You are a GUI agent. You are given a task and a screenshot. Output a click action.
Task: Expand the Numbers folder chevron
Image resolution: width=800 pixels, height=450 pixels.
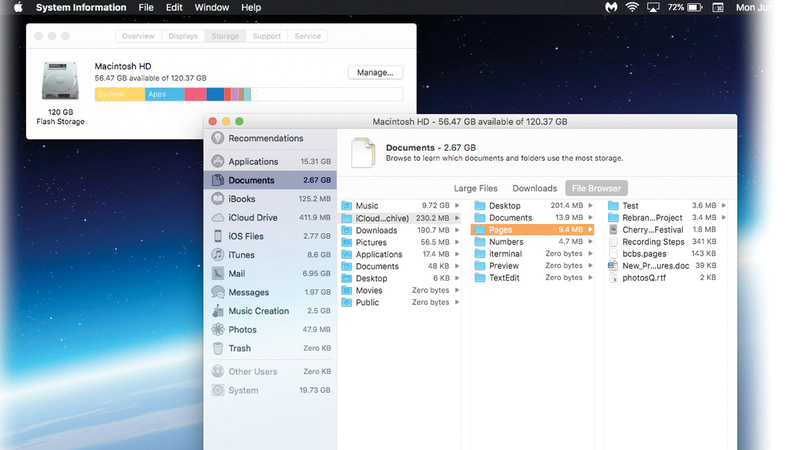click(x=589, y=241)
